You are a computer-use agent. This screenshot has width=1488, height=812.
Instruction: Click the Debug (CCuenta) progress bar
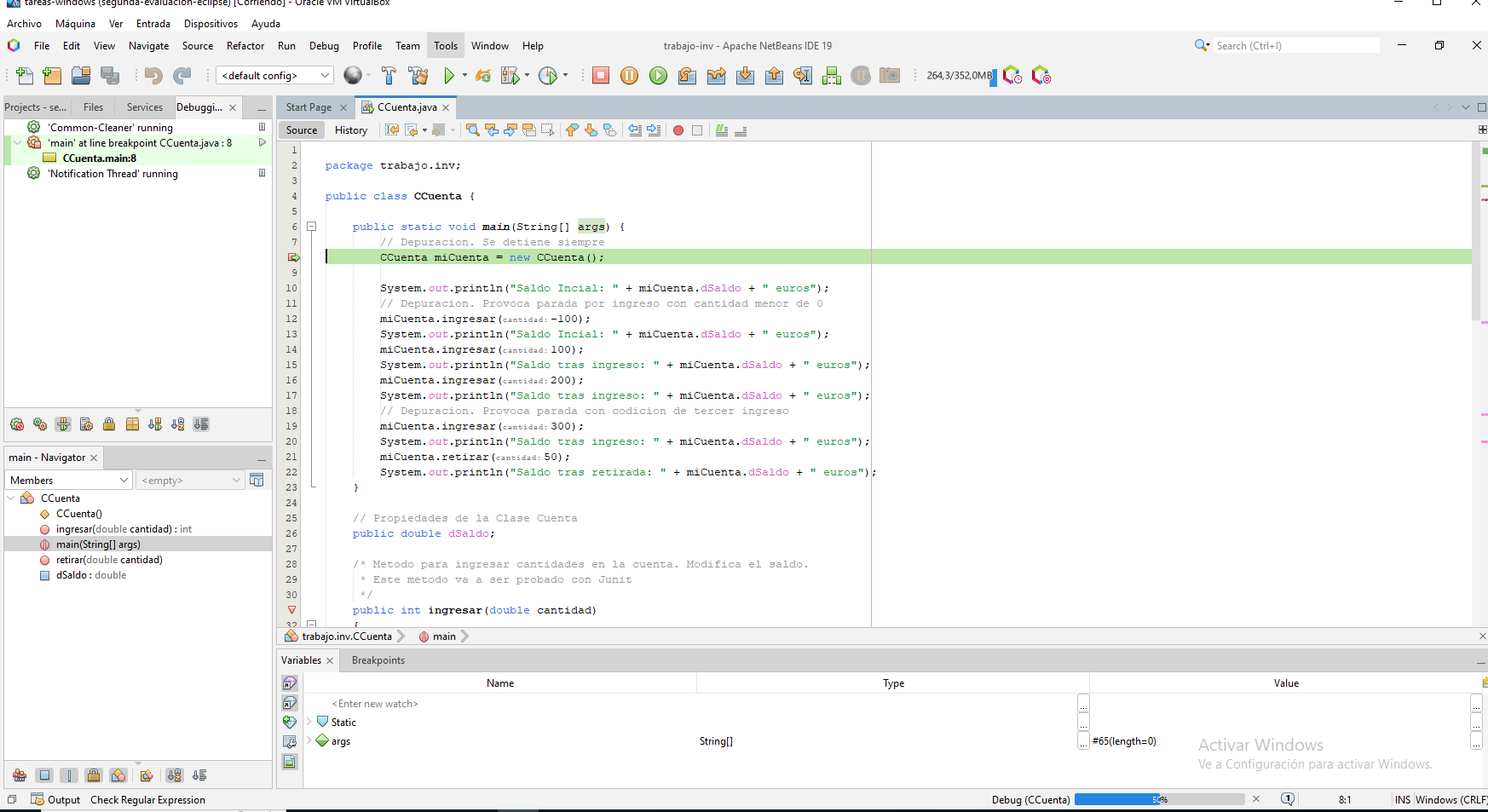(x=1159, y=799)
